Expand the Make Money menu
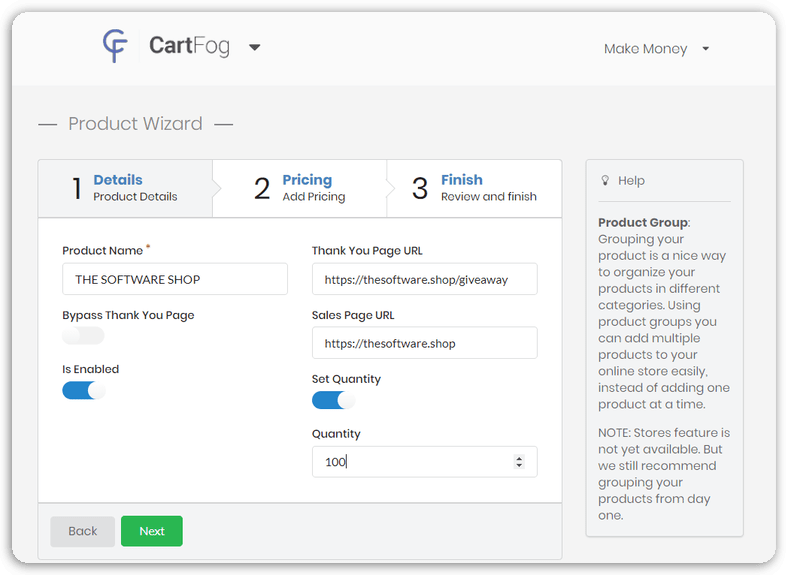Image resolution: width=788 pixels, height=575 pixels. pyautogui.click(x=706, y=49)
